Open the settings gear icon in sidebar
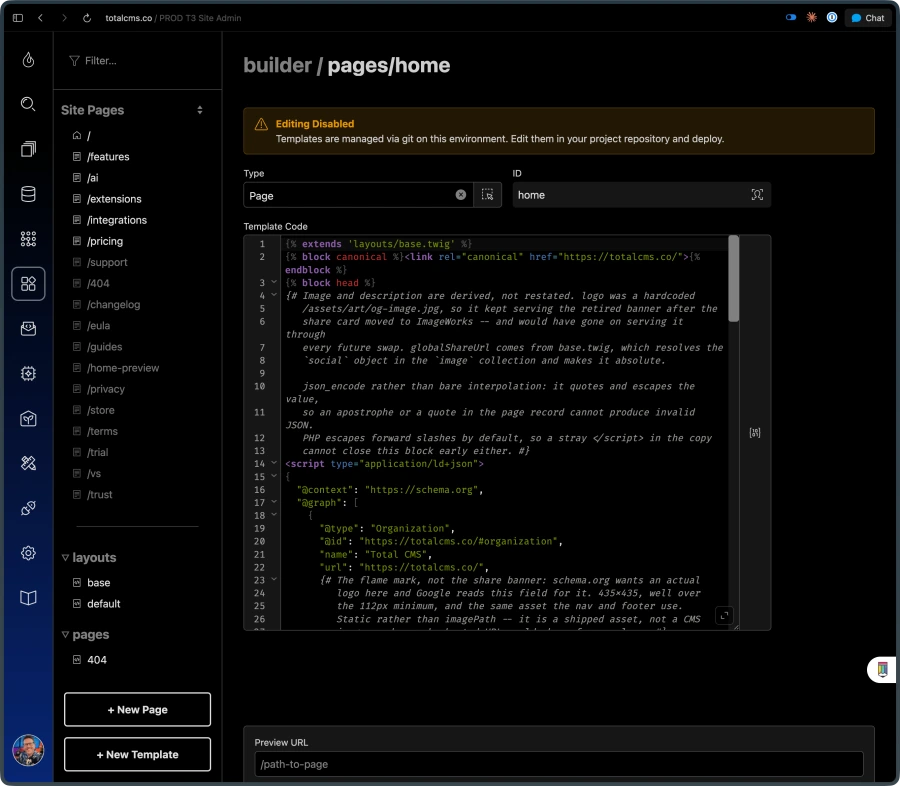This screenshot has width=900, height=786. click(x=28, y=553)
